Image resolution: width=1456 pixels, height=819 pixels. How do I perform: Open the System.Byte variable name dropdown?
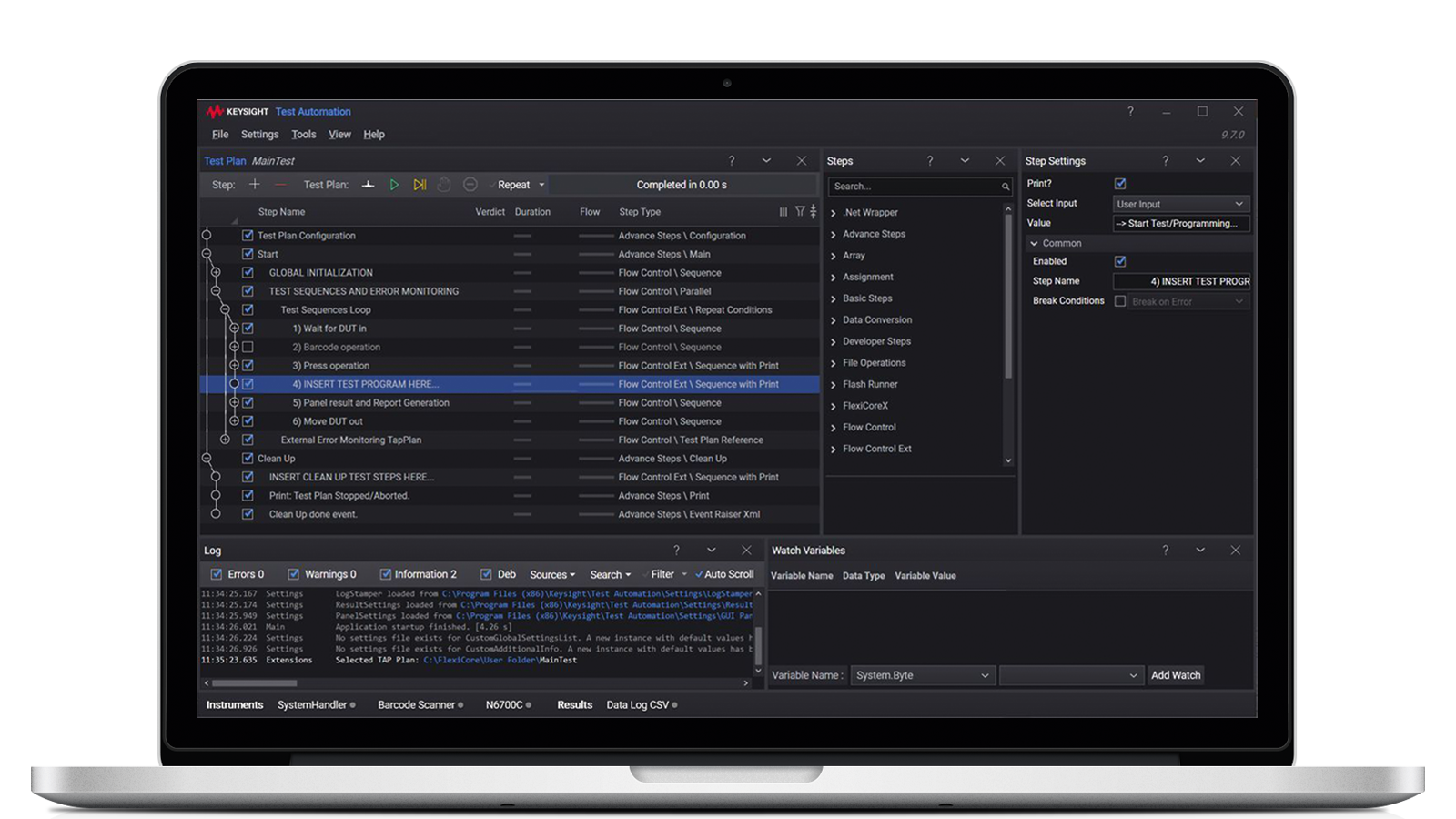coord(922,675)
